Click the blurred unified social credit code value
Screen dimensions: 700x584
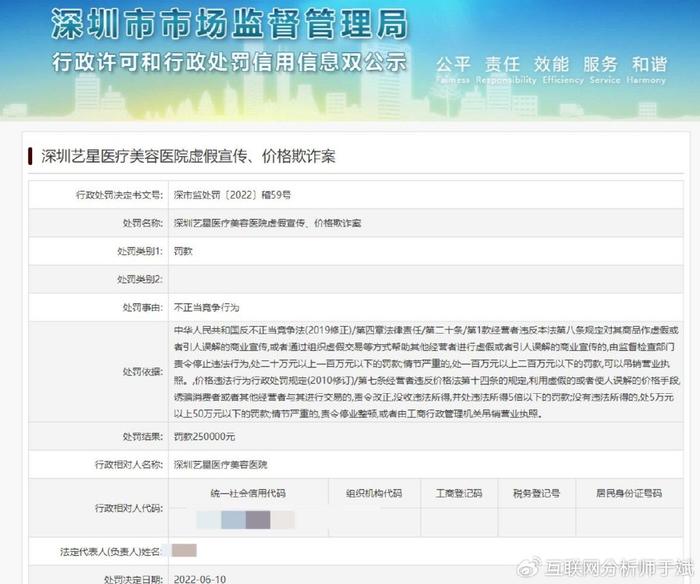point(246,520)
